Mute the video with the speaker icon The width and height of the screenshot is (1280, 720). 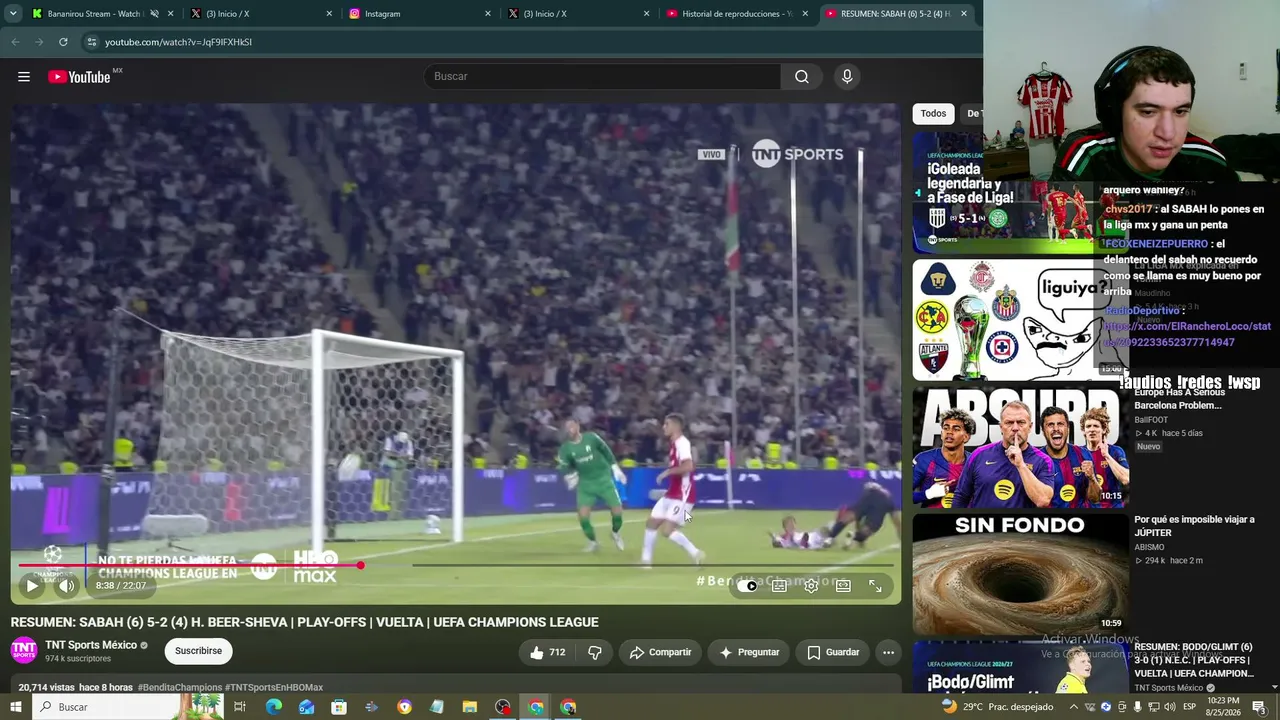click(66, 586)
